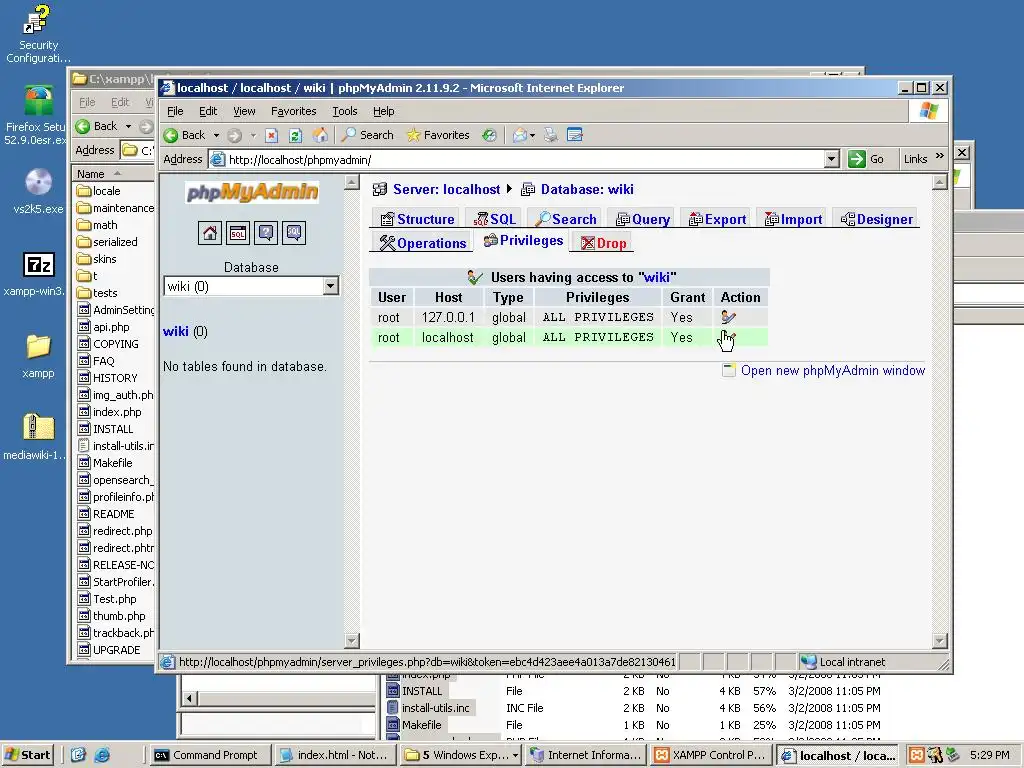The height and width of the screenshot is (768, 1024).
Task: Open the Windows Explorer taskbar group dropdown
Action: [515, 755]
